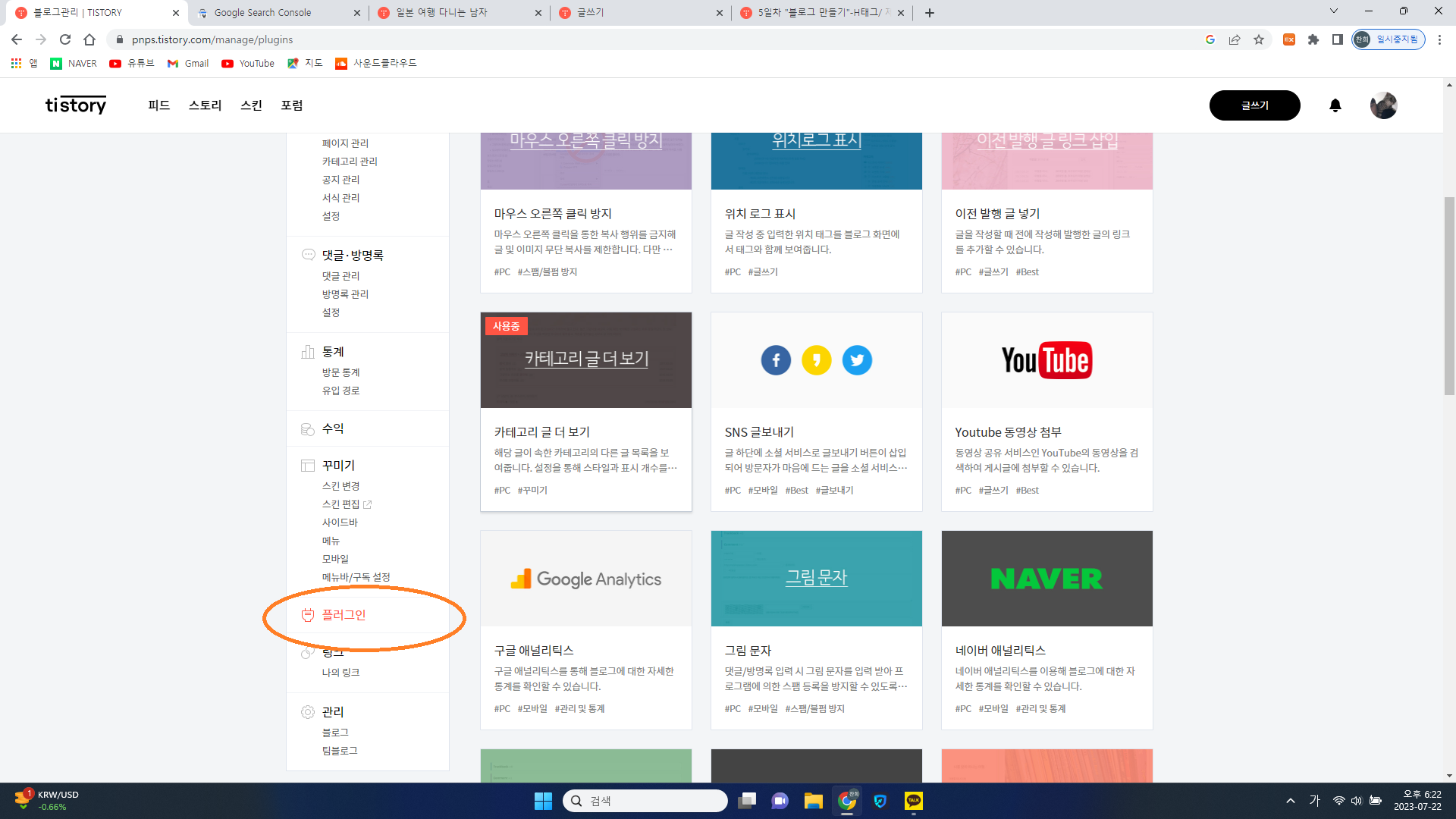1456x819 pixels.
Task: Click the Twitter icon in SNS card
Action: pyautogui.click(x=857, y=360)
